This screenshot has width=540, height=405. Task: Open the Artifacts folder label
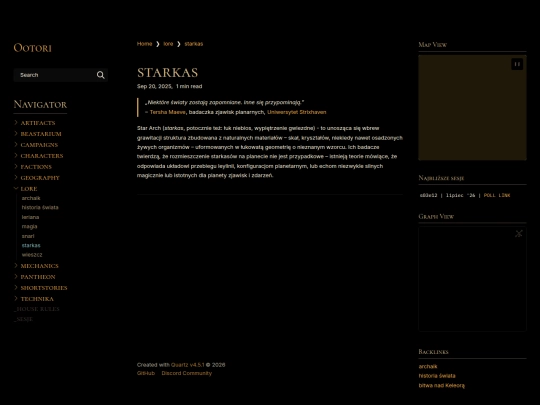[38, 123]
